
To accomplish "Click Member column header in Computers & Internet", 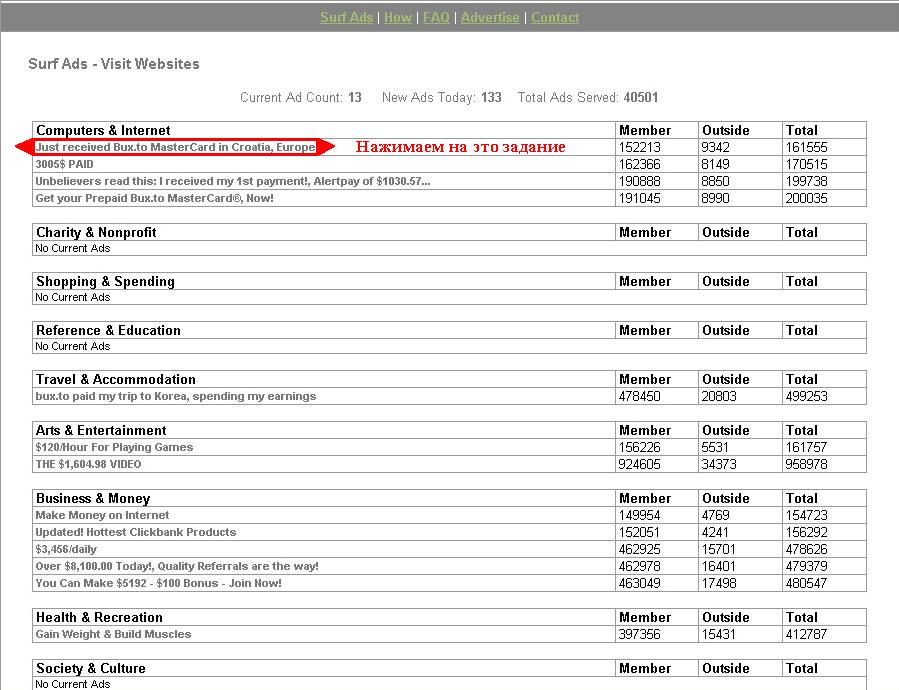I will coord(645,130).
